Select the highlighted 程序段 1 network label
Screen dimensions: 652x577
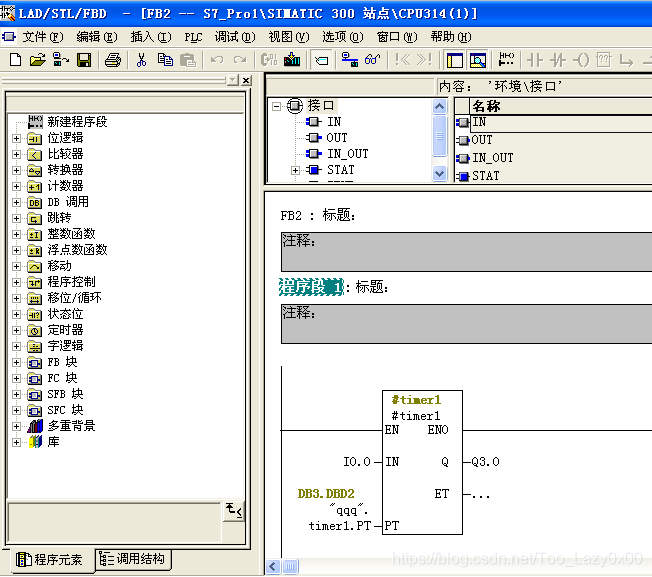pos(311,287)
